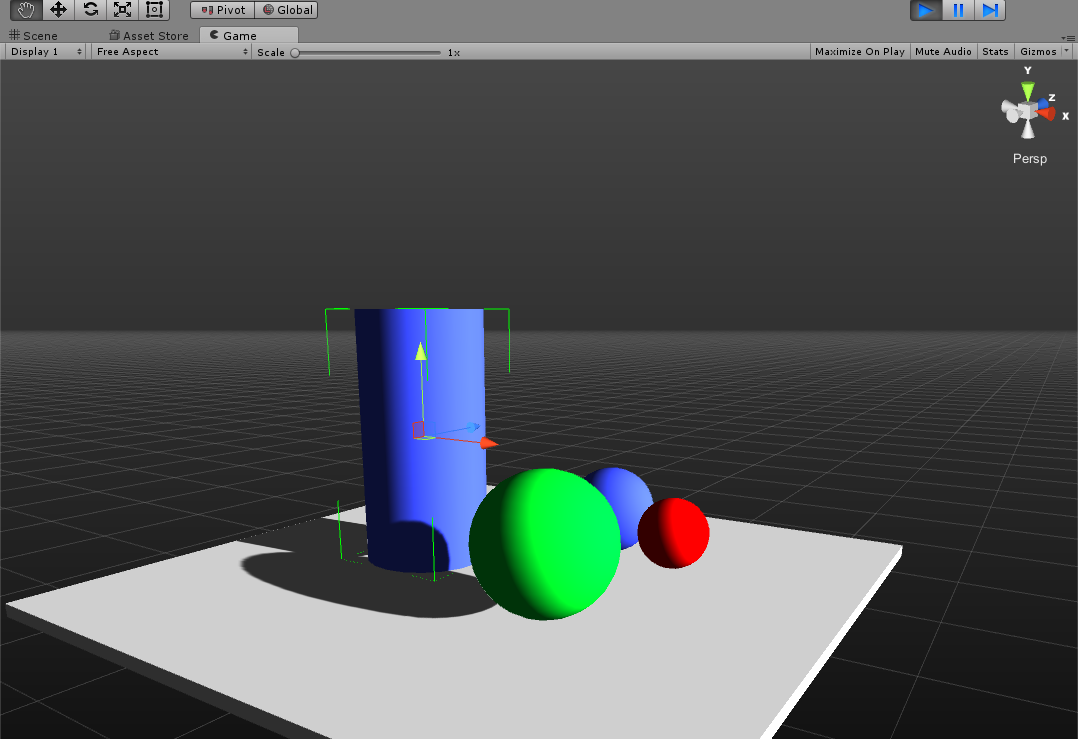This screenshot has width=1078, height=739.
Task: Click the blue Z-axis move arrow
Action: pos(473,427)
